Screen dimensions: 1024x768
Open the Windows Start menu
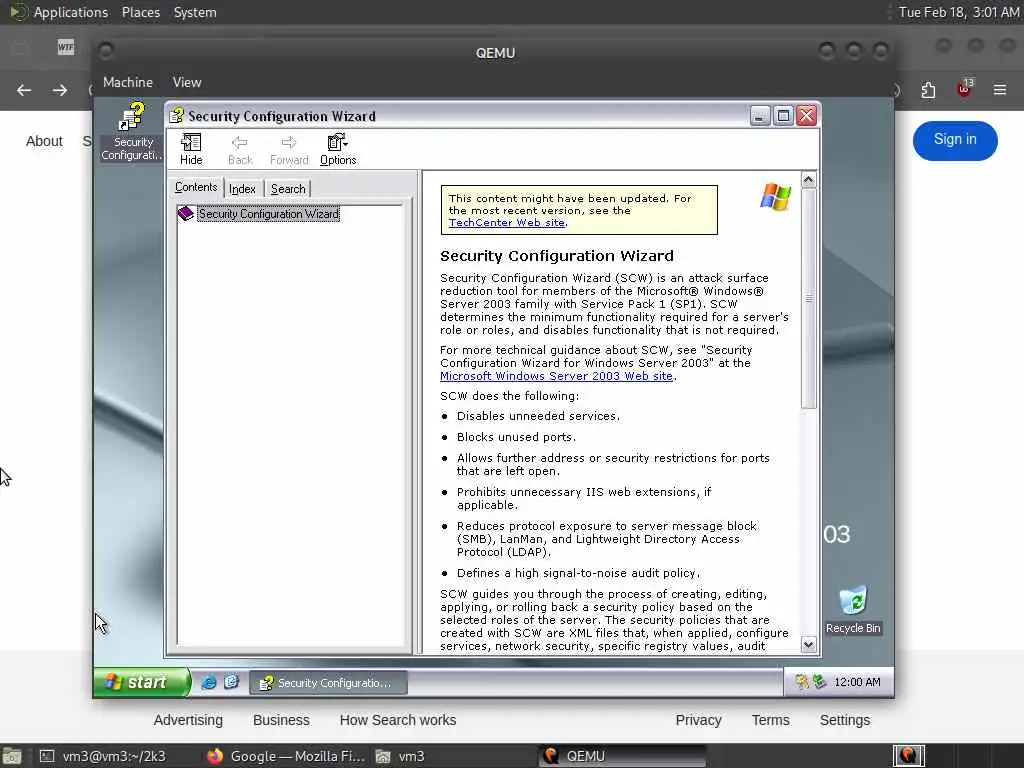(x=142, y=682)
